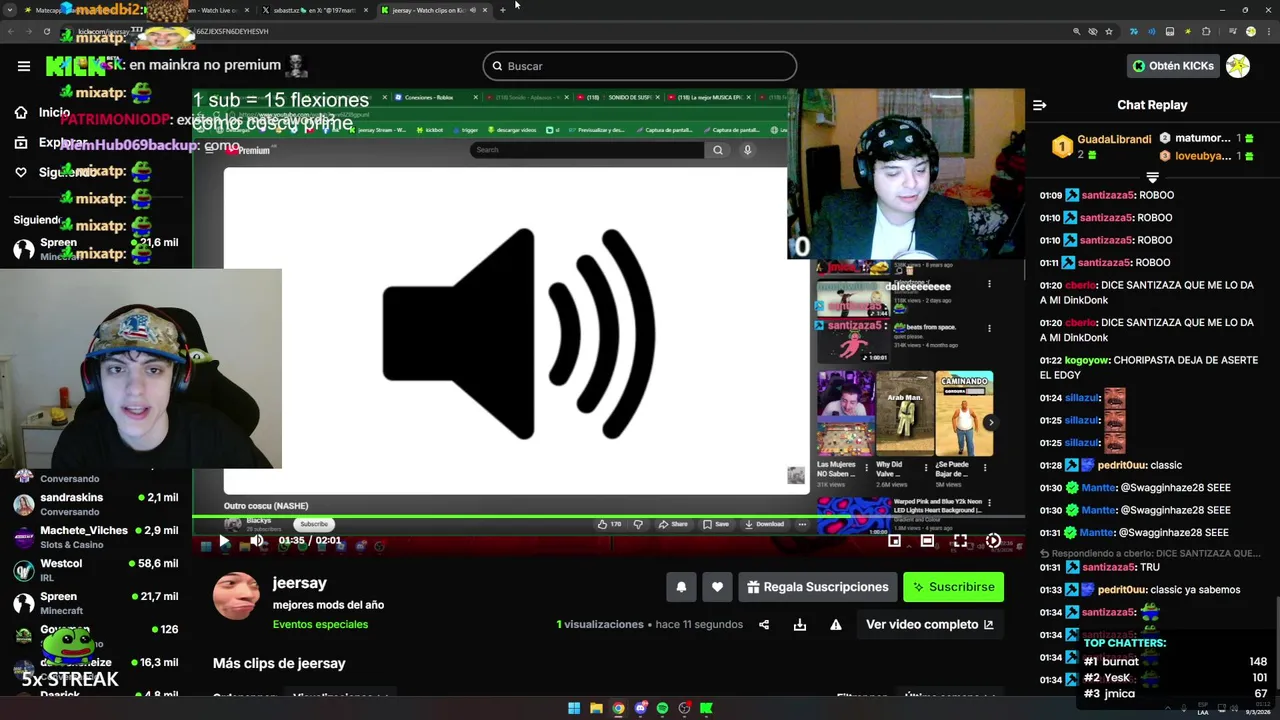Open the Siguiendo heart icon in the sidebar

(21, 172)
